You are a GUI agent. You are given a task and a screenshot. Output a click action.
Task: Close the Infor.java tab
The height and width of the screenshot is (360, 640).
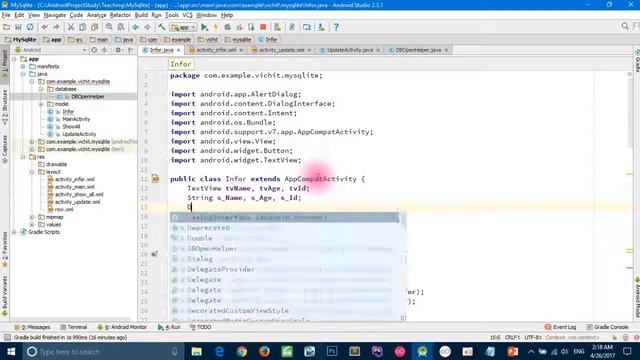tap(178, 50)
